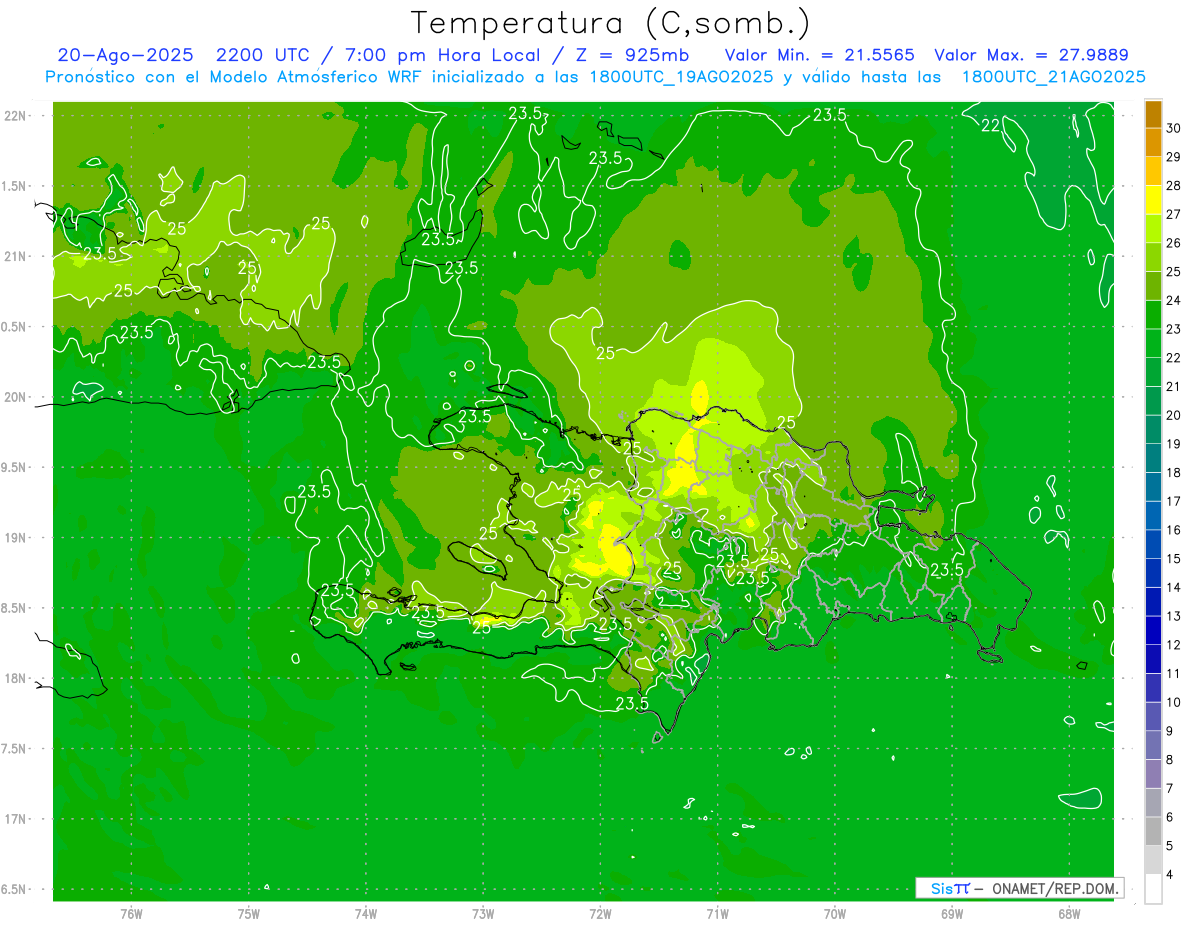Viewport: 1200px width, 927px height.
Task: Click the '14' value on the color legend
Action: pos(1174,587)
